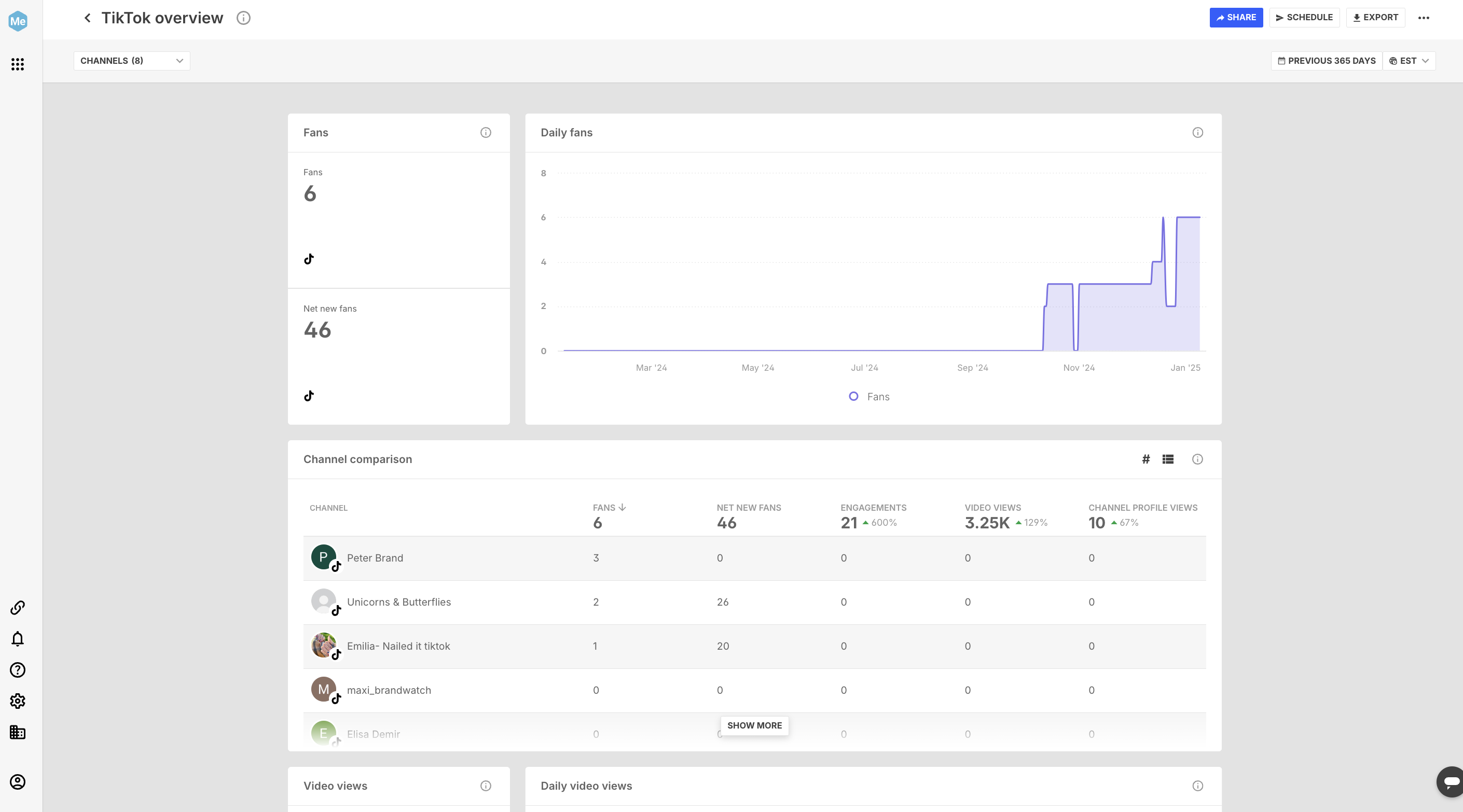Click SHOW MORE in channel comparison
This screenshot has height=812, width=1463.
pos(754,725)
